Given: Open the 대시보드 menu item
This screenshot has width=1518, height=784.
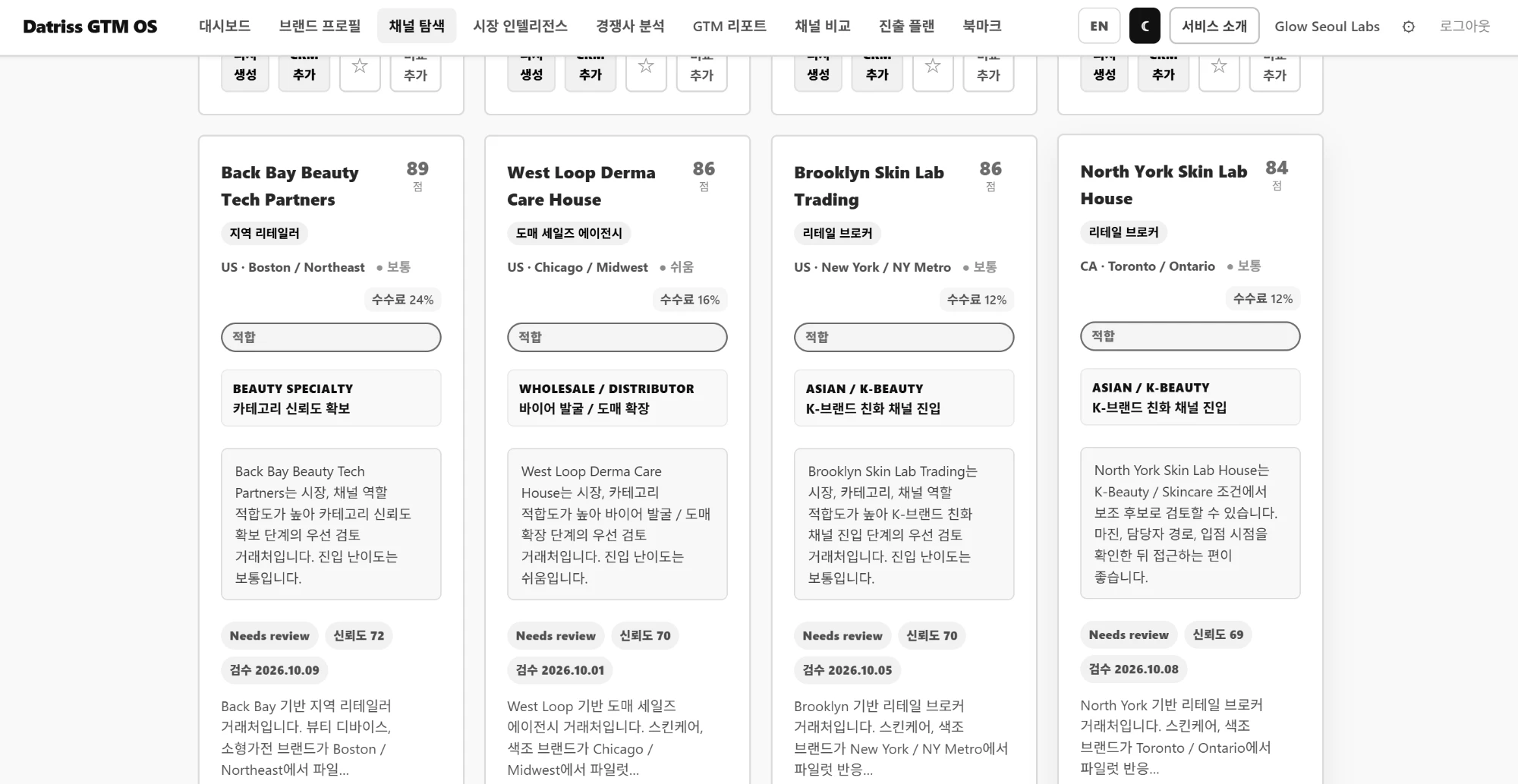Looking at the screenshot, I should point(225,26).
